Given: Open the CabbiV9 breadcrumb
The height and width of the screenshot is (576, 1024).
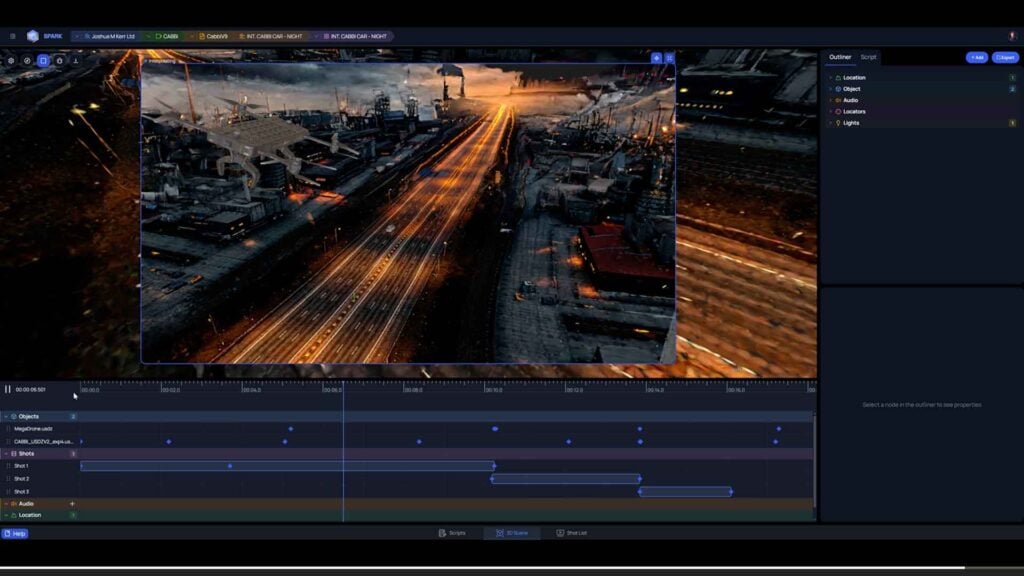Looking at the screenshot, I should [213, 37].
